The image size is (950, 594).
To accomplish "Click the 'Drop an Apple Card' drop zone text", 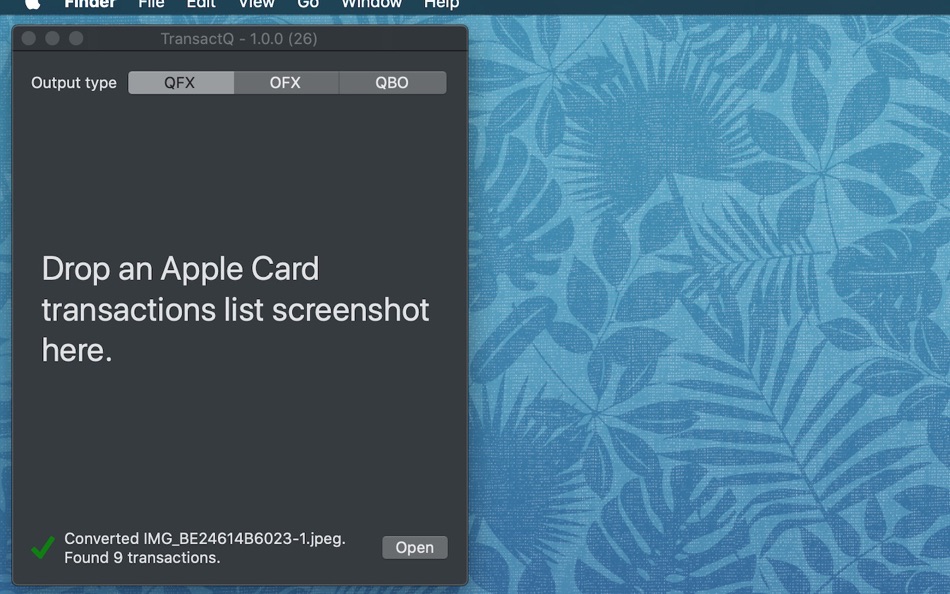I will coord(235,309).
